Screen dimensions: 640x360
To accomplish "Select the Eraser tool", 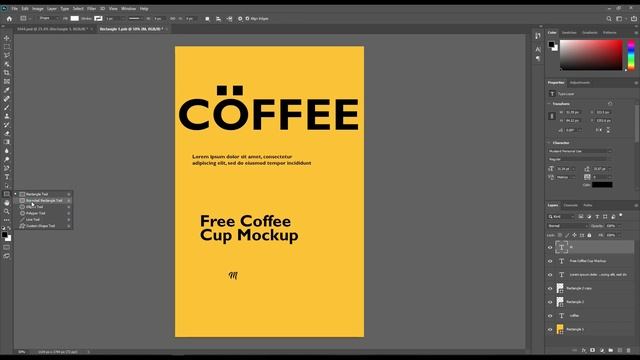I will (7, 133).
